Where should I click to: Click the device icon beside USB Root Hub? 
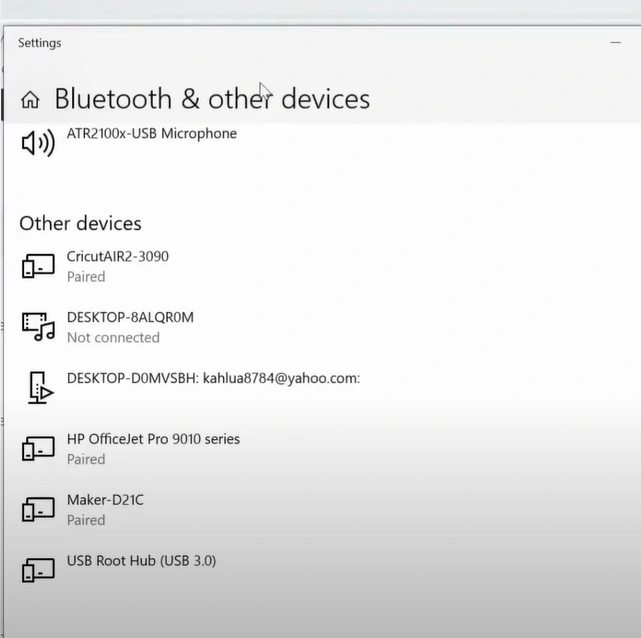38,570
